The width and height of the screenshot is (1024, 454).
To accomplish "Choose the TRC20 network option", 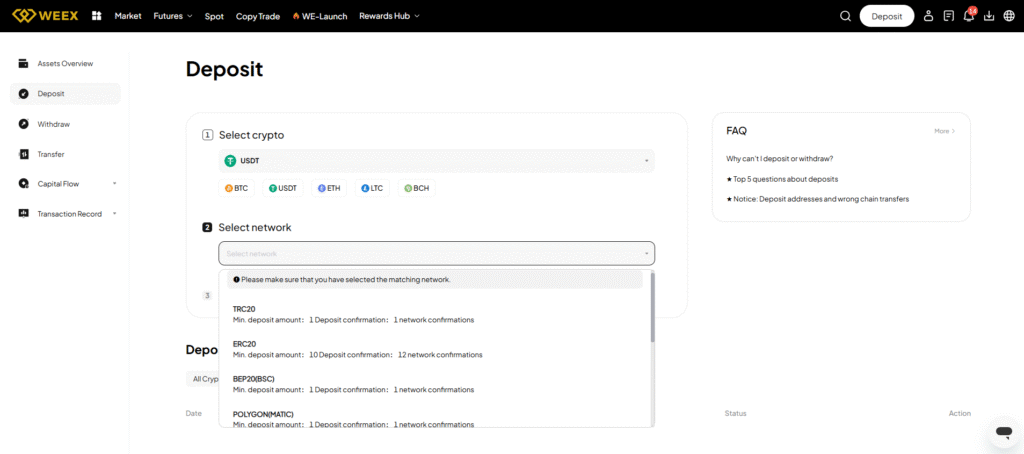I will [x=244, y=309].
